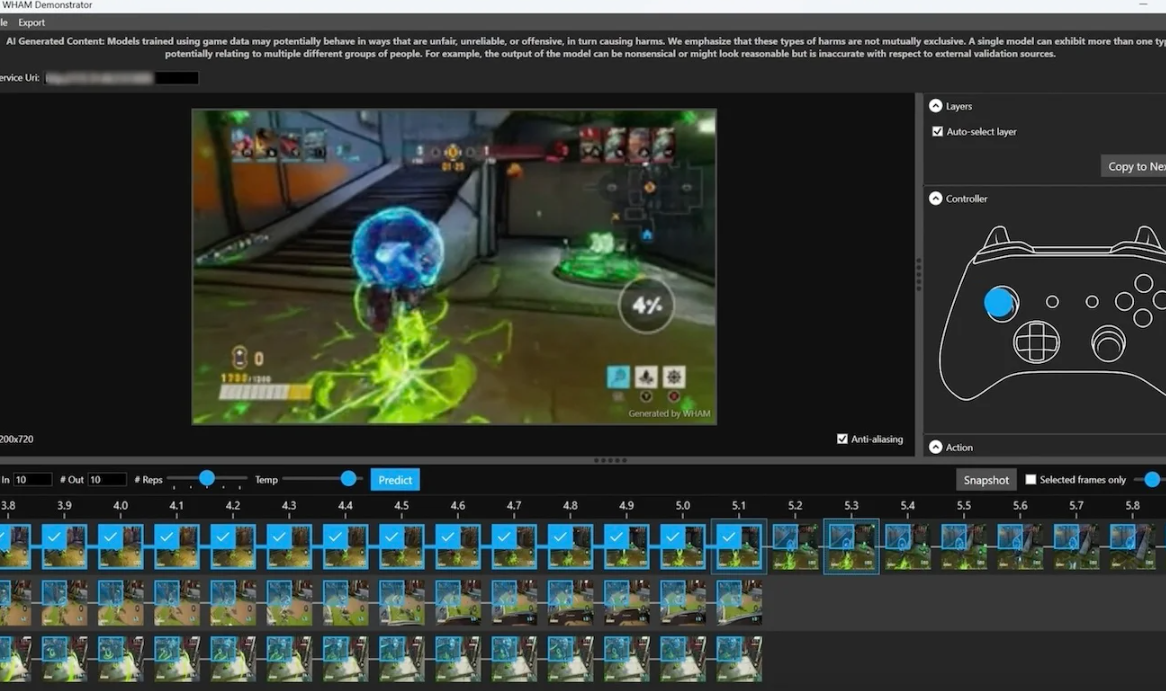Select the top-row frame thumbnail under 5.8

click(x=1133, y=547)
